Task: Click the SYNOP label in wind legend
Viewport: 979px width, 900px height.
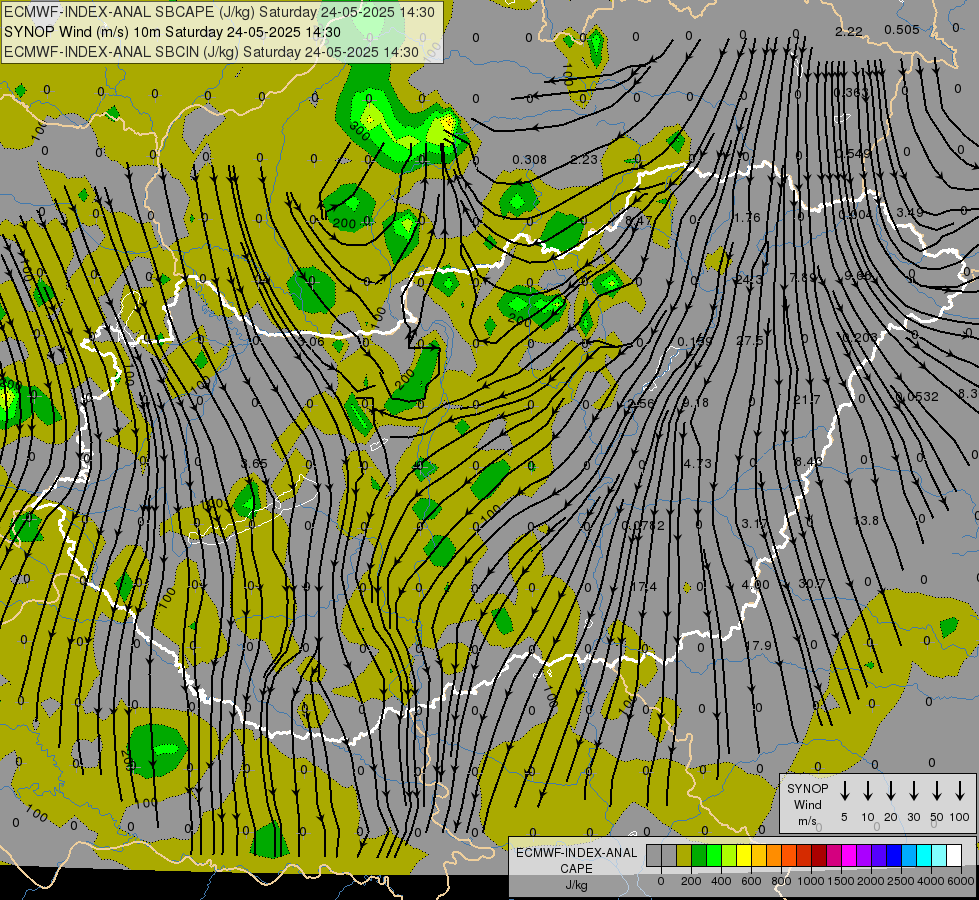Action: pyautogui.click(x=807, y=788)
